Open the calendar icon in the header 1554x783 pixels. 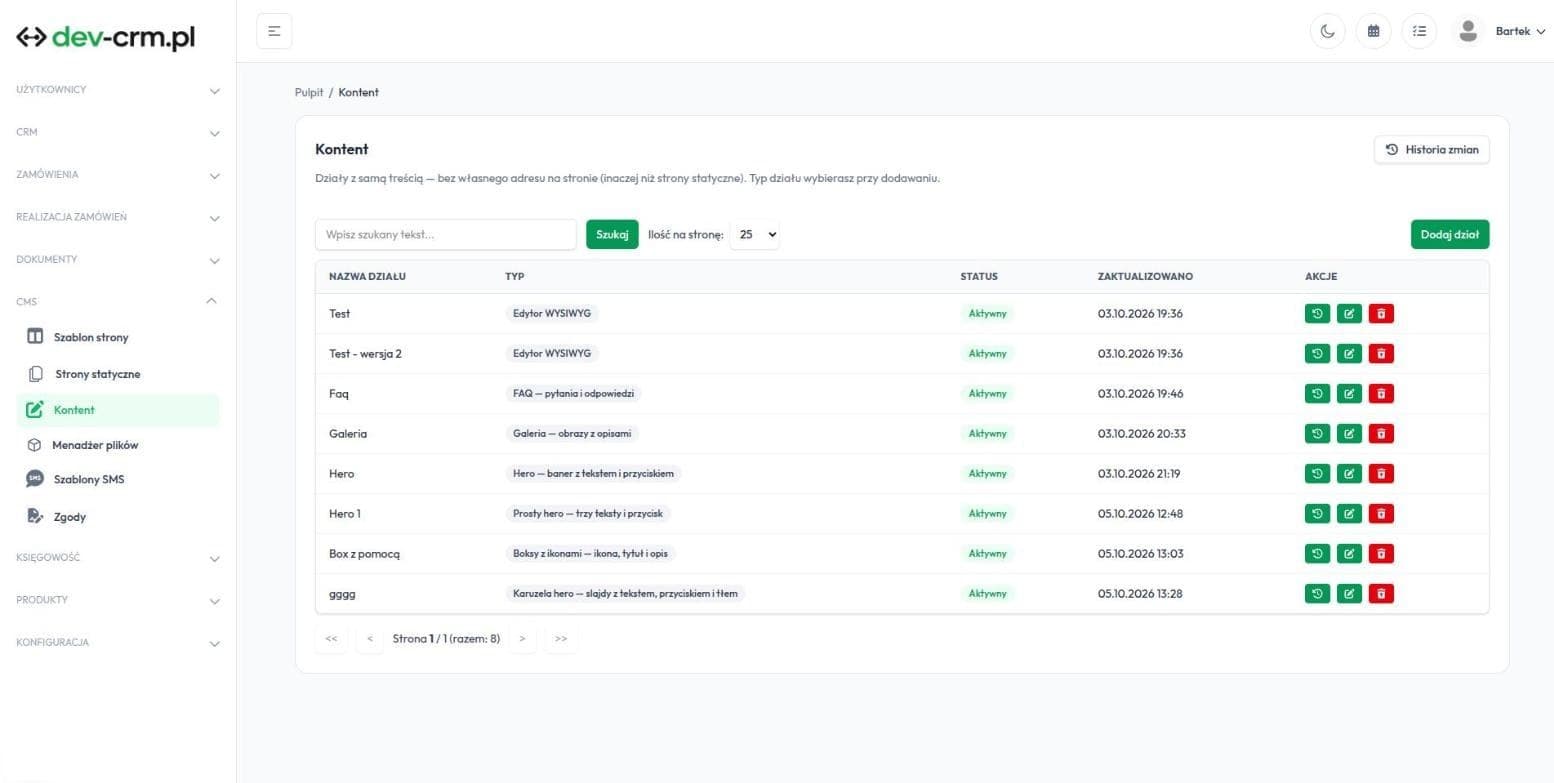click(x=1374, y=31)
